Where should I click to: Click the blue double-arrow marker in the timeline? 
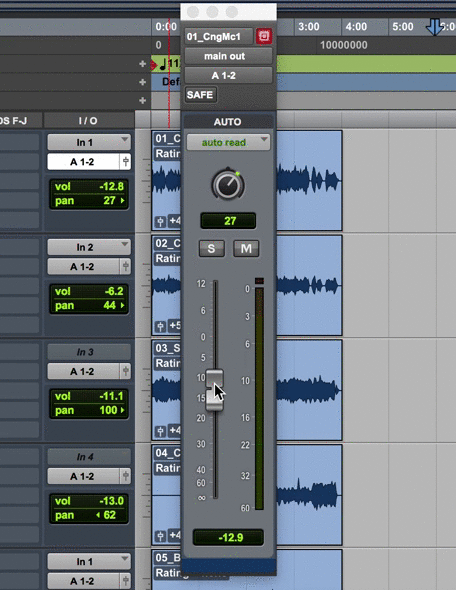pos(434,27)
